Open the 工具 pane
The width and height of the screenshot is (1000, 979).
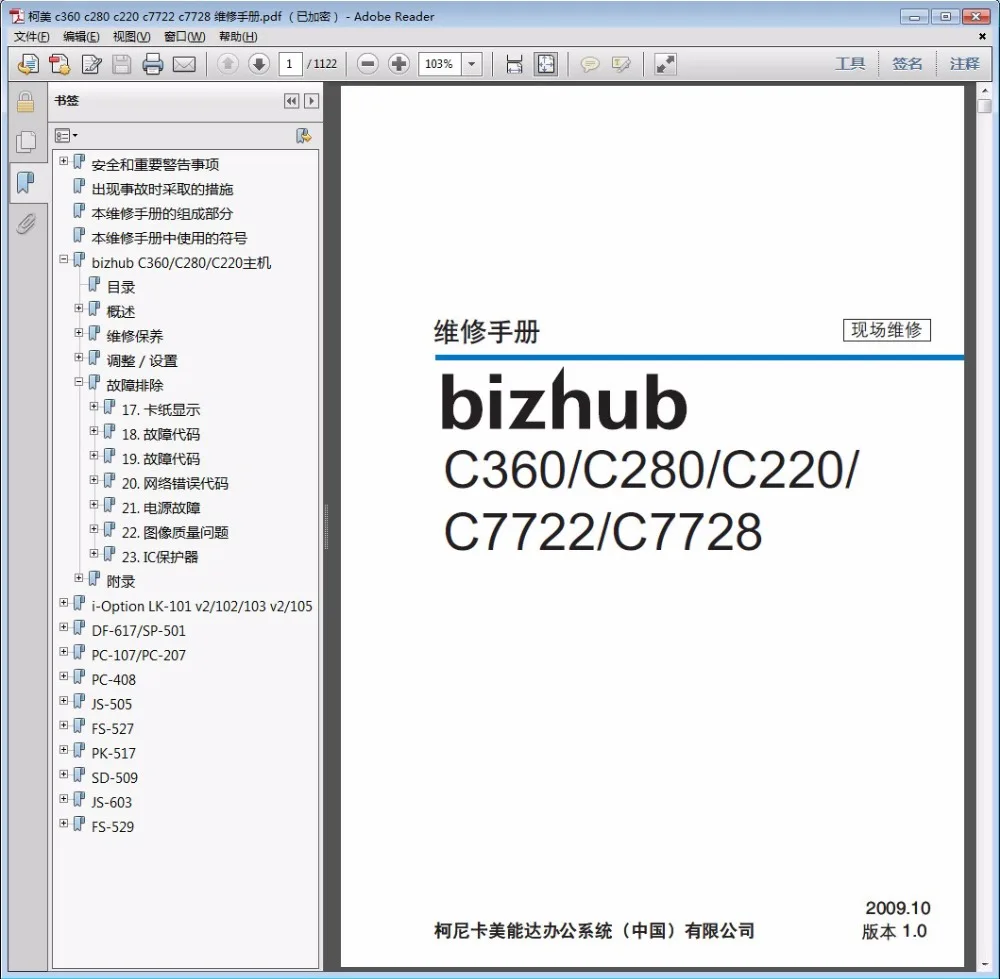pyautogui.click(x=850, y=64)
